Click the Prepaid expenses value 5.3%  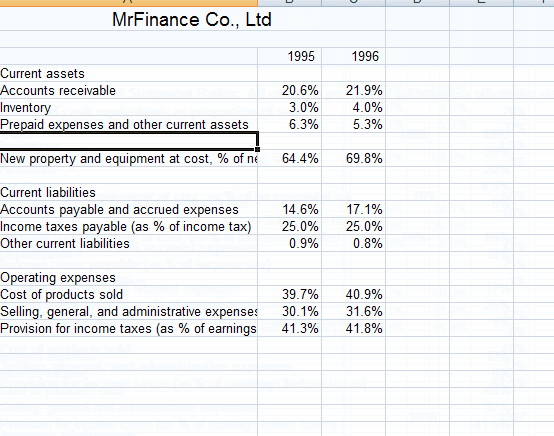354,124
